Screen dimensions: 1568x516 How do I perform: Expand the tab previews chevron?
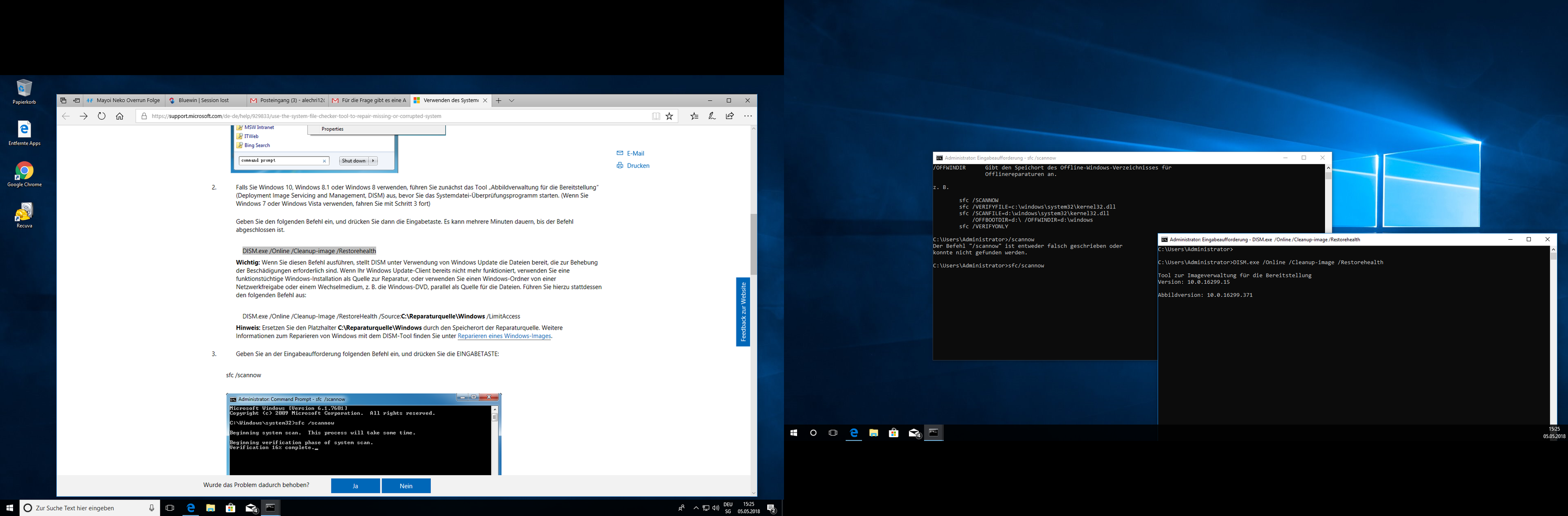point(512,100)
